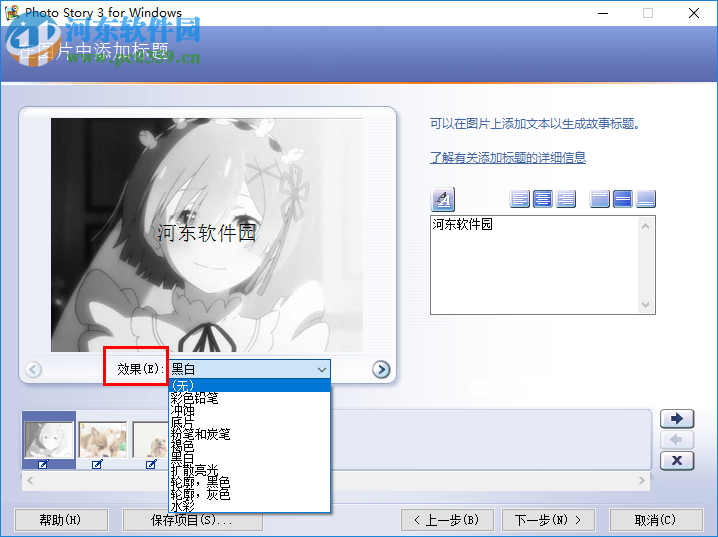Screen dimensions: 718x537
Task: Position title text in middle vertically
Action: [x=623, y=199]
